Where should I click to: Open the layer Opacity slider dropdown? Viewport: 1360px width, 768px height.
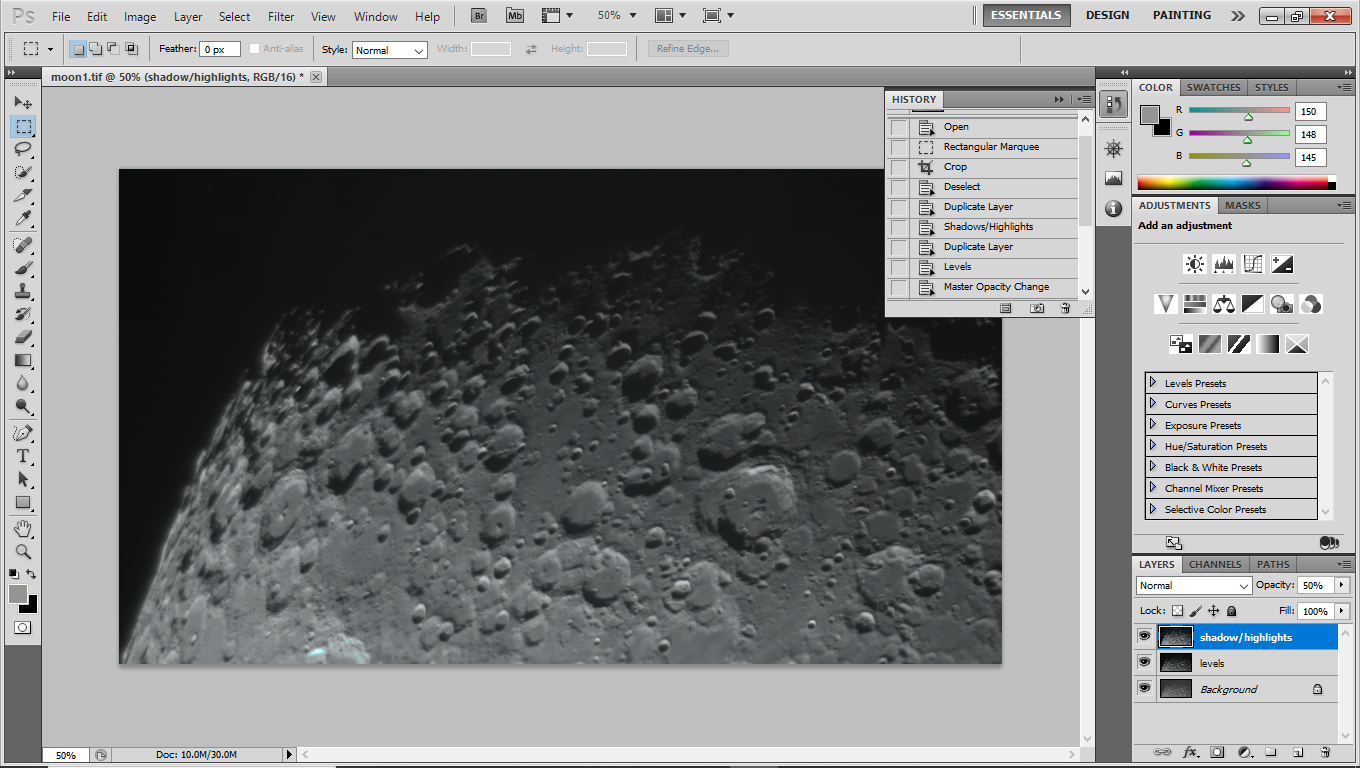(x=1341, y=585)
